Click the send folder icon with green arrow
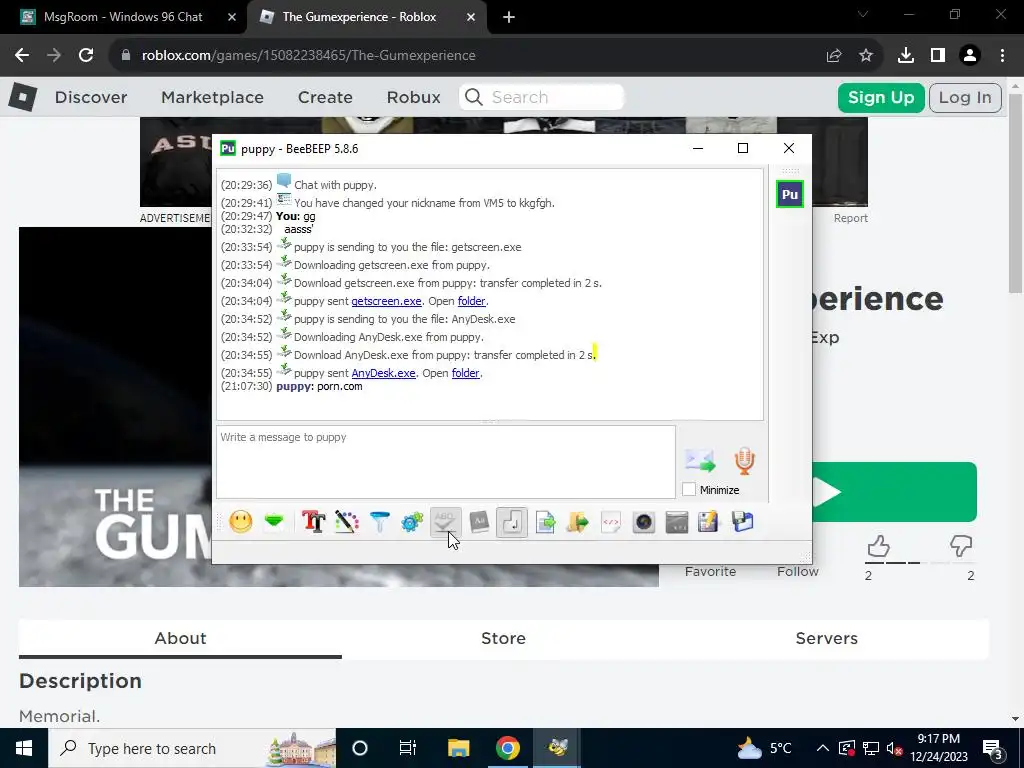Viewport: 1024px width, 768px height. (577, 522)
